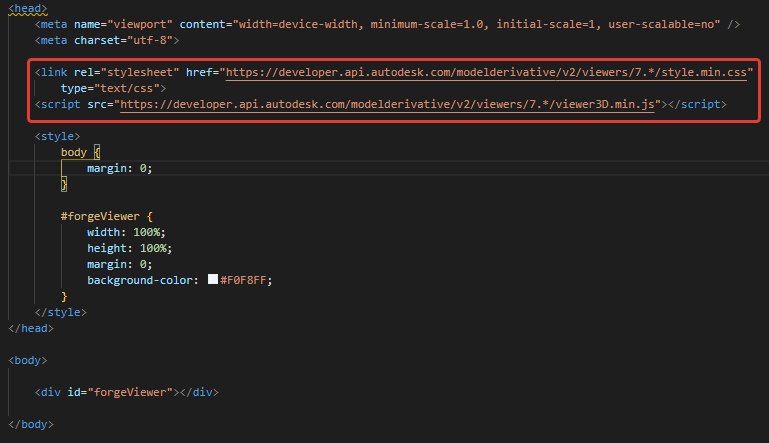Click the #forgeViewer CSS selector

click(x=100, y=216)
